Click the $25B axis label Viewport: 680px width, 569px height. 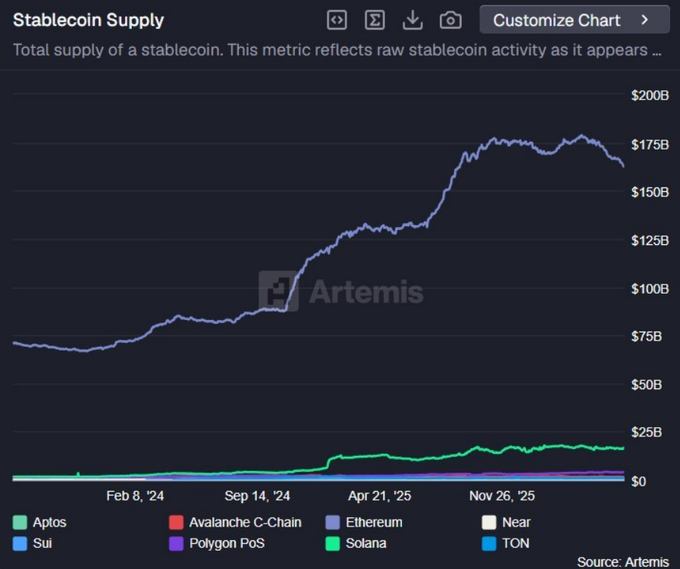[646, 432]
